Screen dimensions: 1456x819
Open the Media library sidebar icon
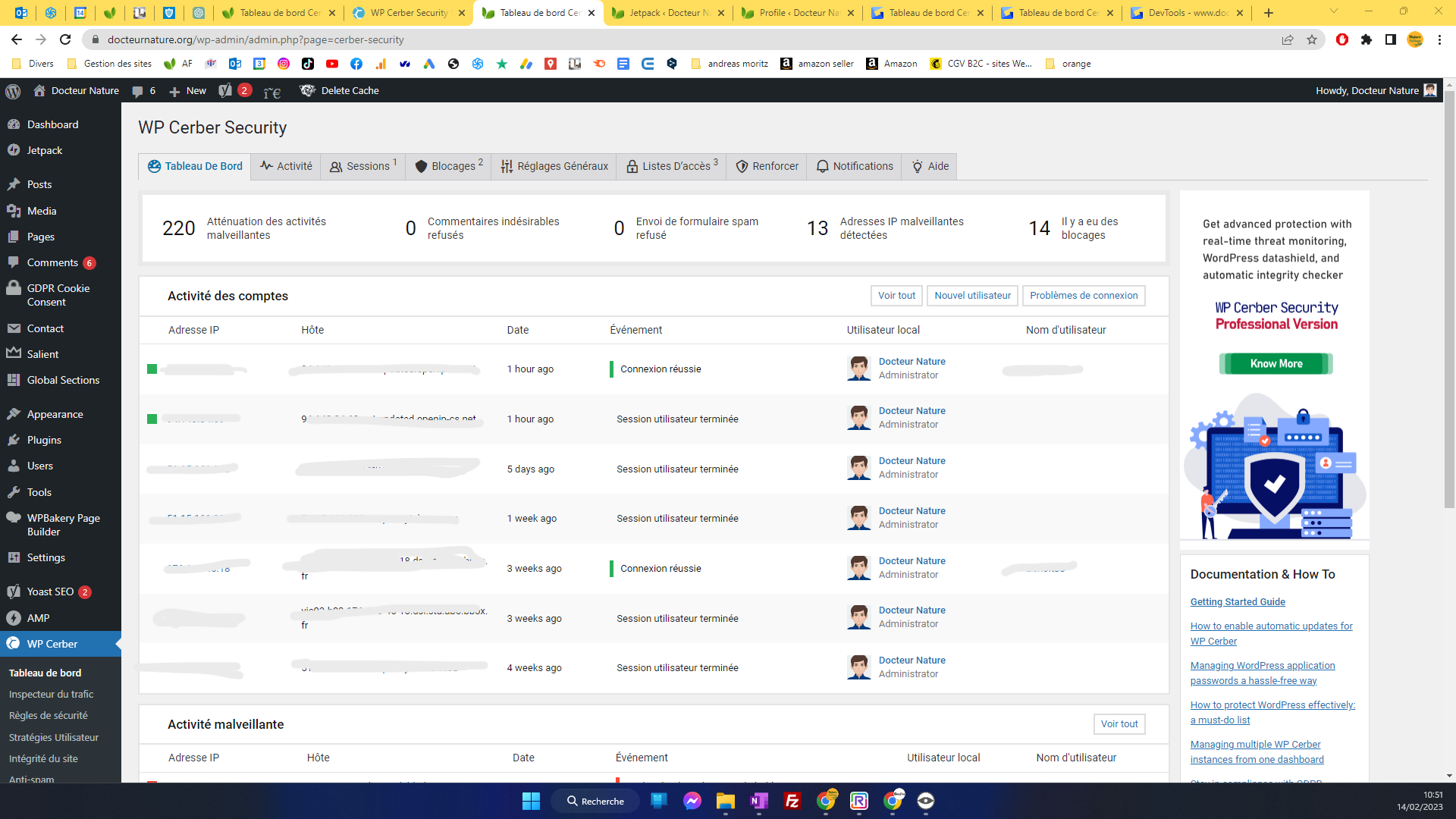42,211
